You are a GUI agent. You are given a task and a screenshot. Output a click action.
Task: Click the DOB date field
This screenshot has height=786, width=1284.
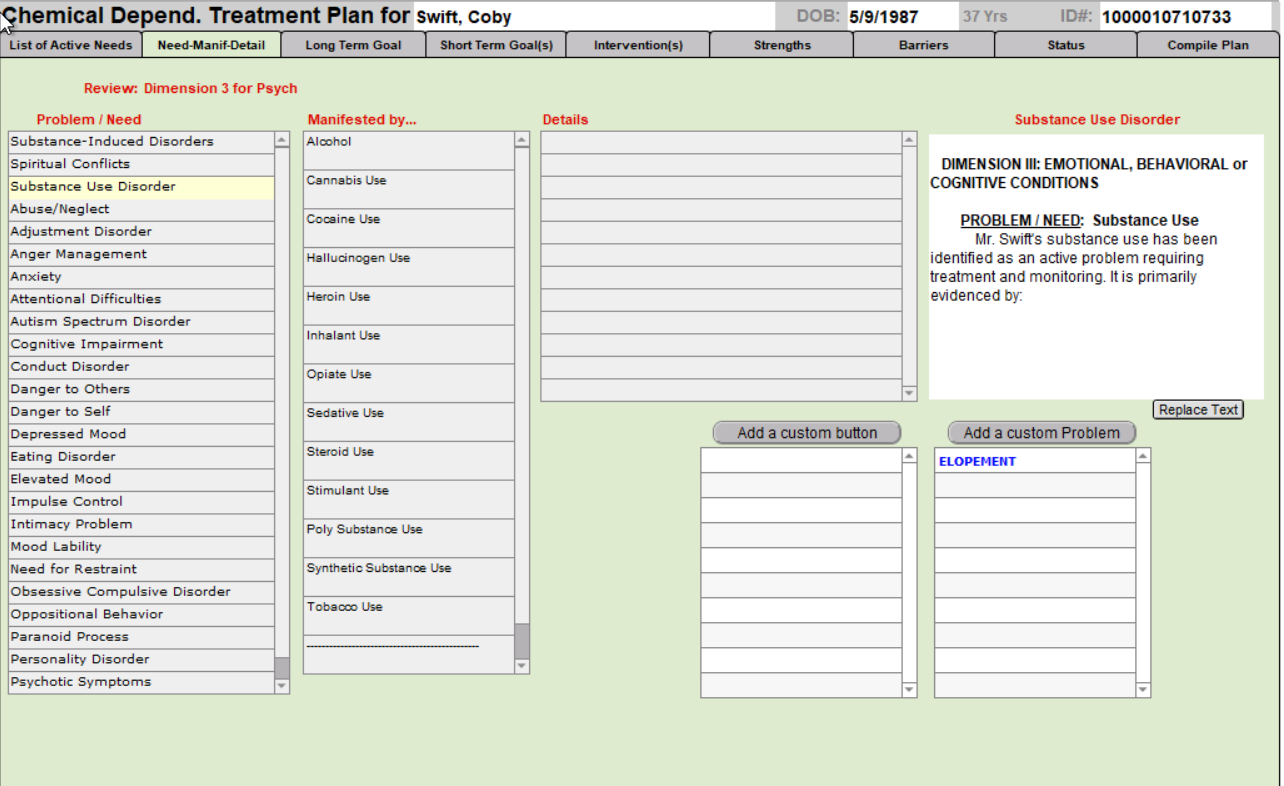897,17
